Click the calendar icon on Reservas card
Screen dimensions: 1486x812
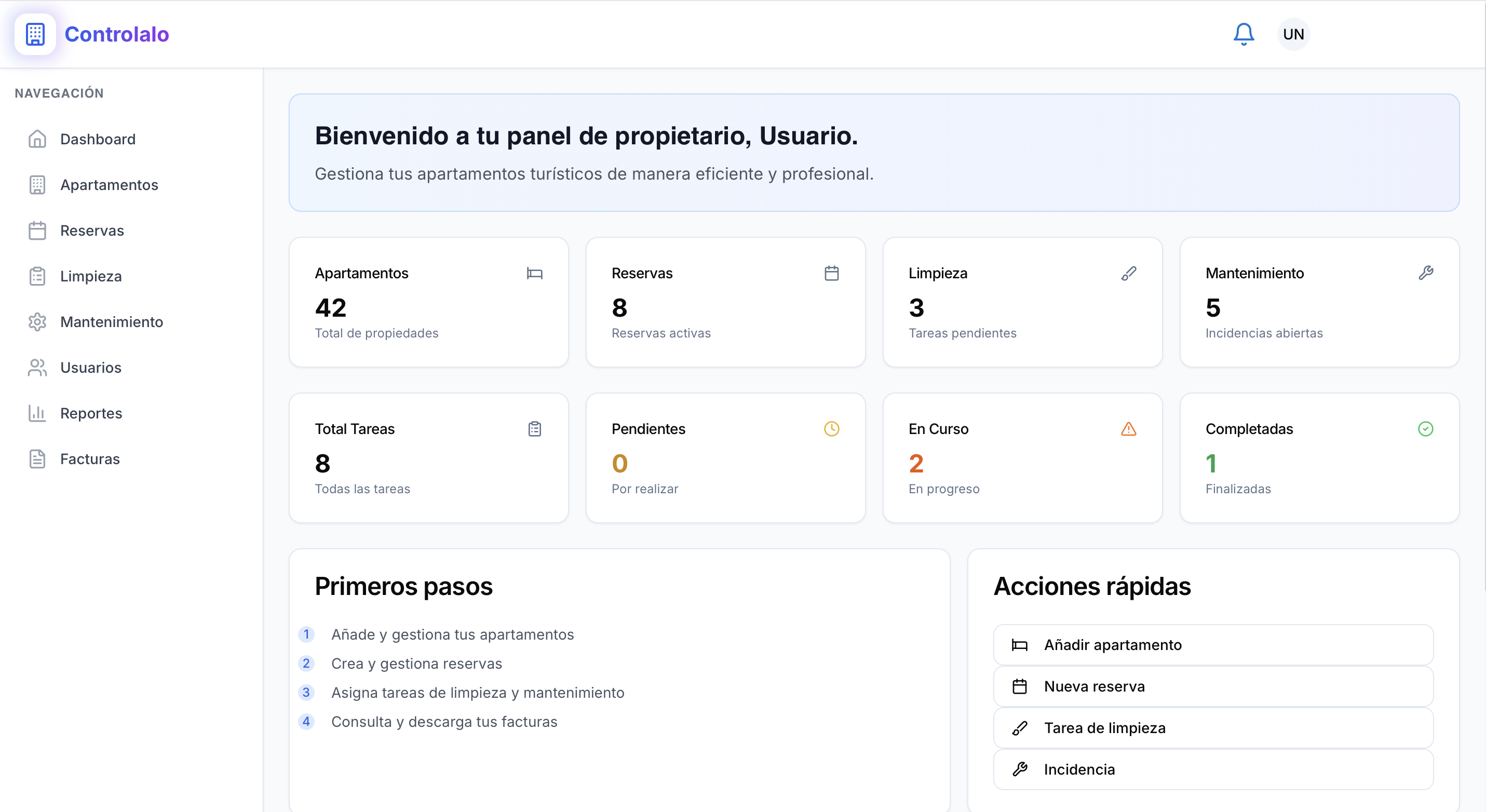(832, 274)
